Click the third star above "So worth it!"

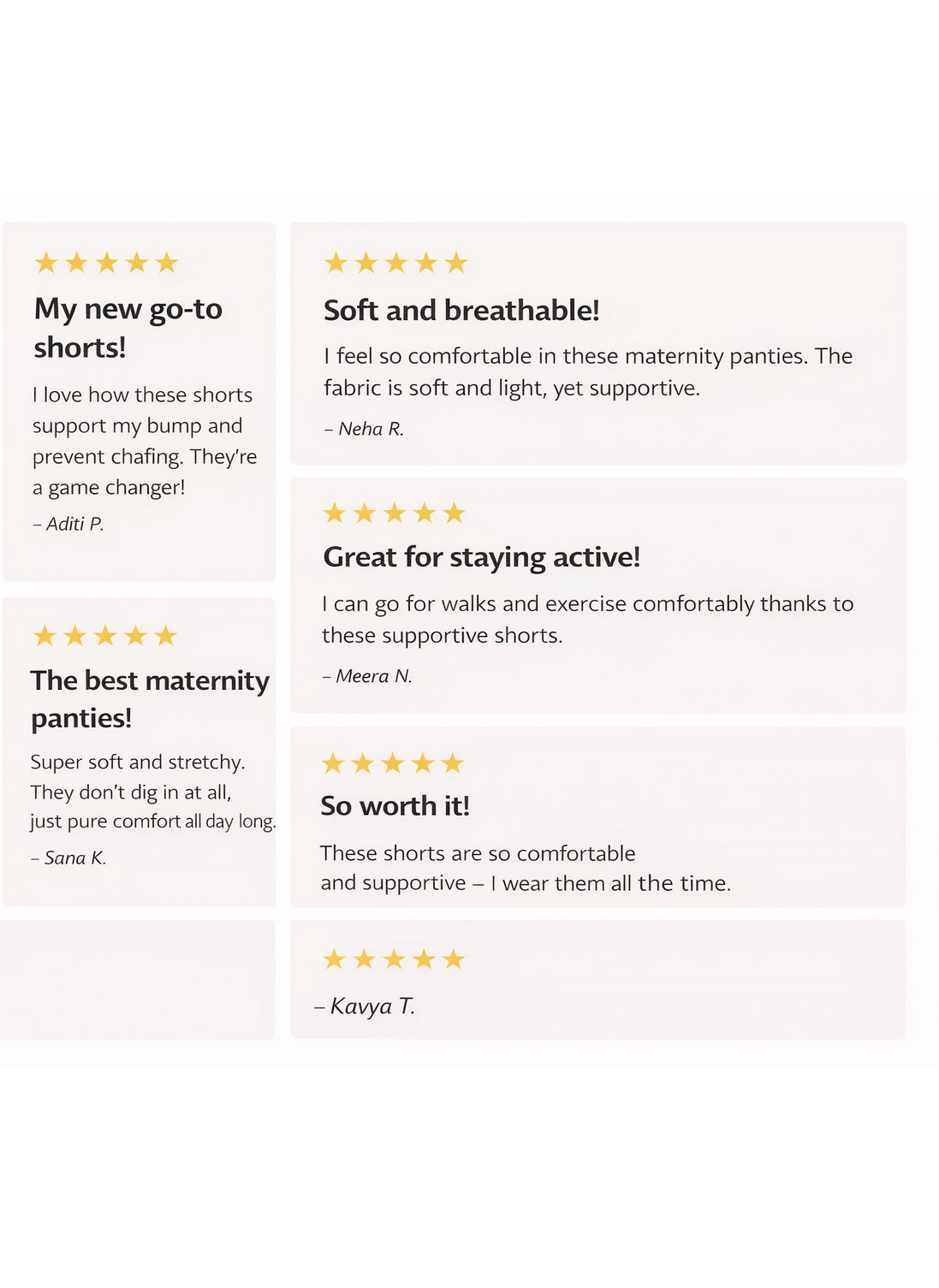coord(393,763)
